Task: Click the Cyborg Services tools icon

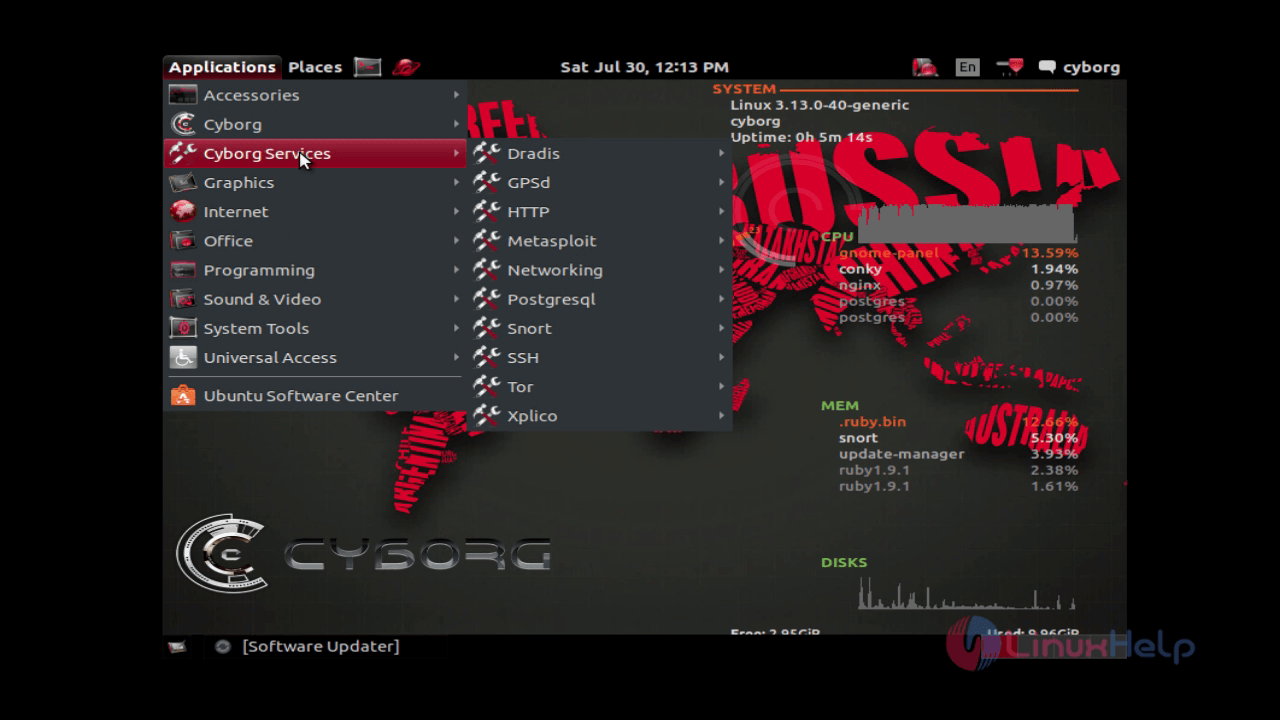Action: point(183,153)
